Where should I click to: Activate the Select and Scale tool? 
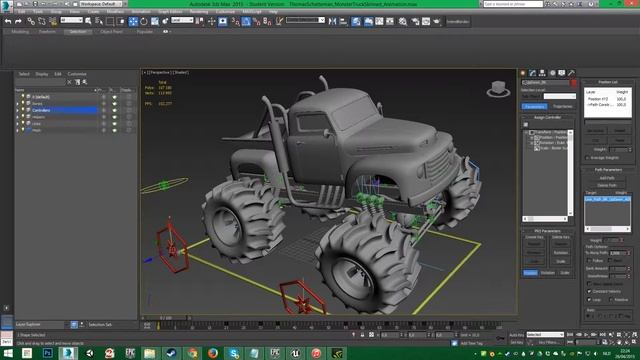point(155,21)
